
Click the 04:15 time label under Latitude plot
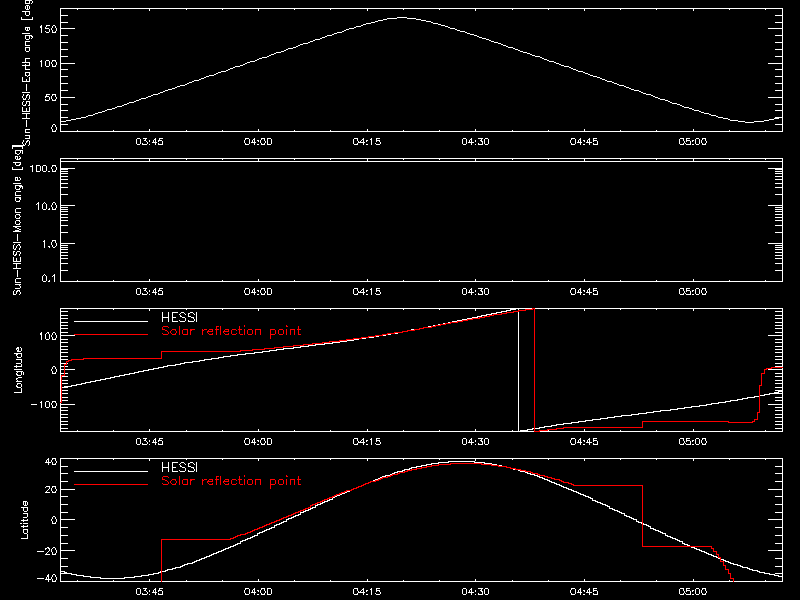pos(367,591)
